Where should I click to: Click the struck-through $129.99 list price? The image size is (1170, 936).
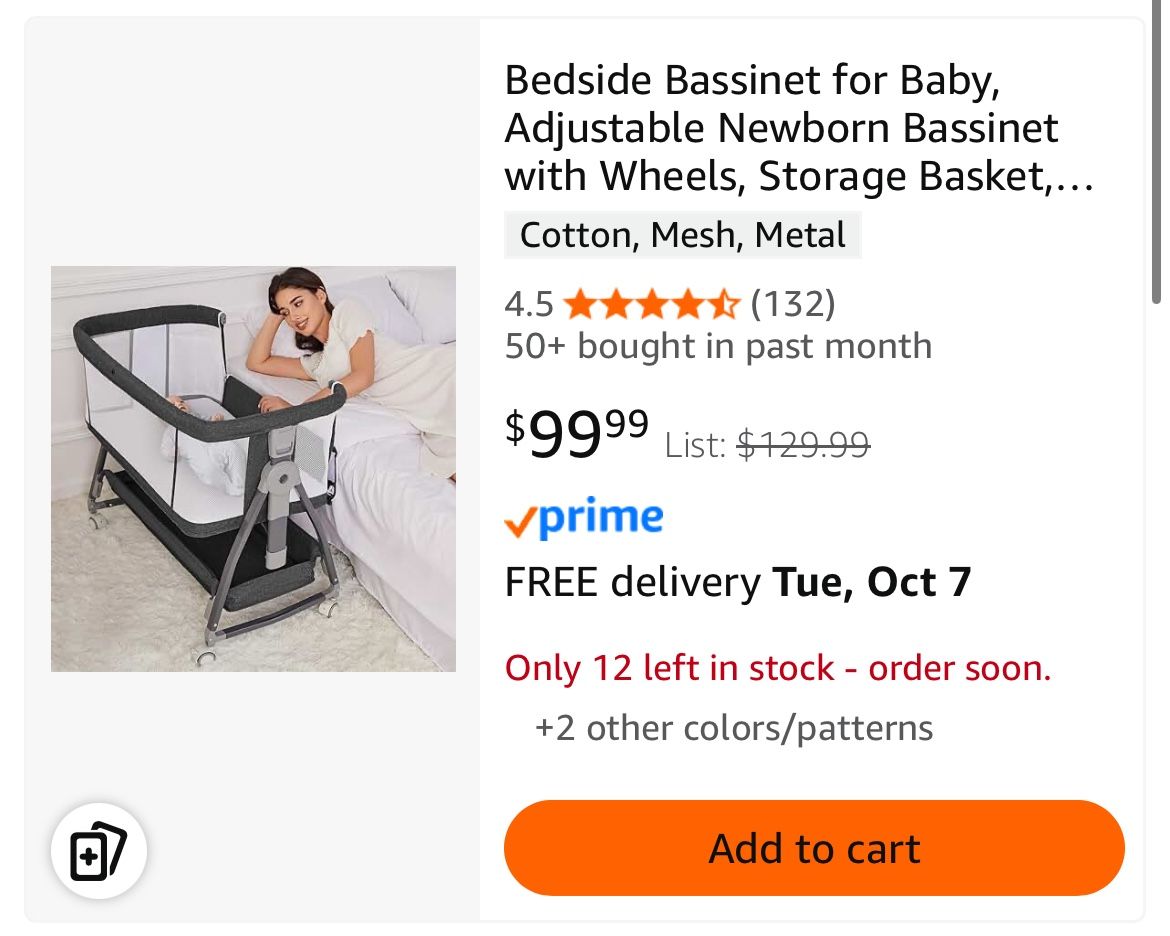(x=803, y=444)
